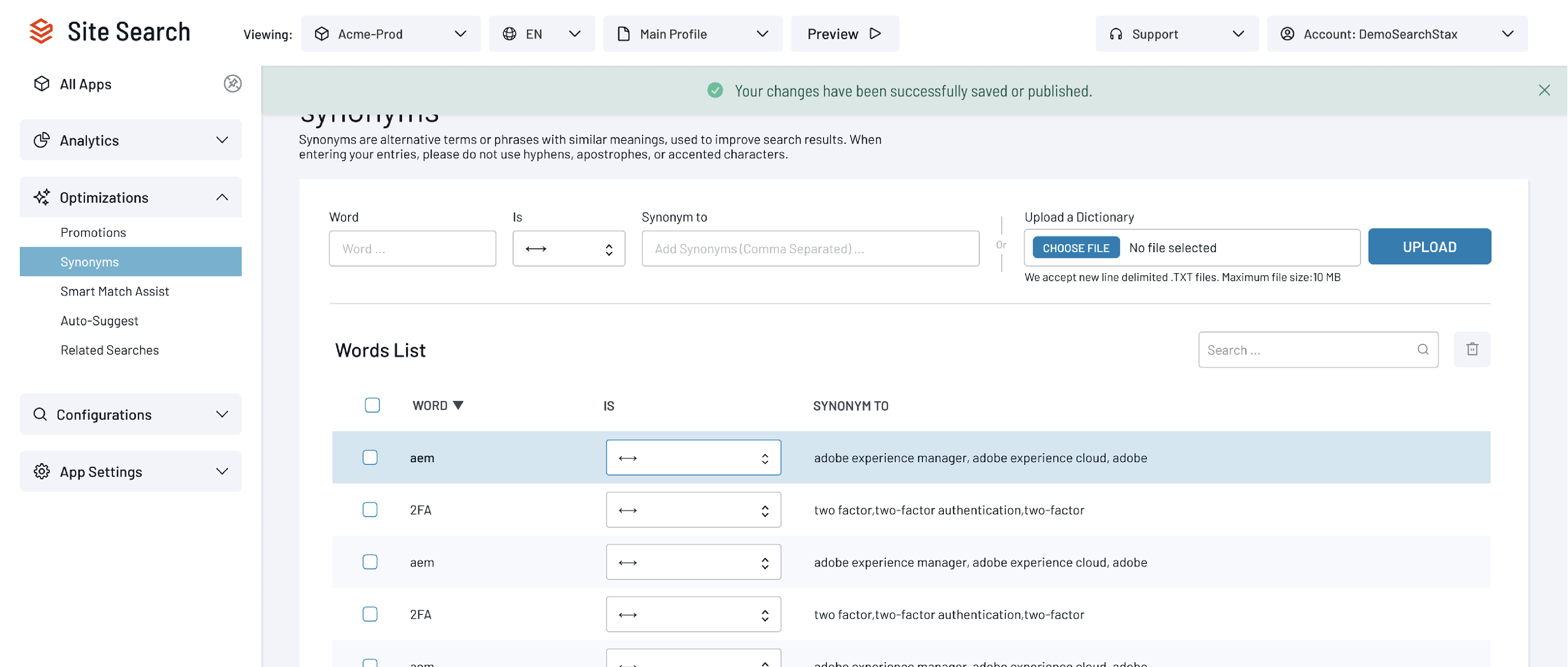Screen dimensions: 1568x667
Task: Open the Main Profile dropdown
Action: 693,34
